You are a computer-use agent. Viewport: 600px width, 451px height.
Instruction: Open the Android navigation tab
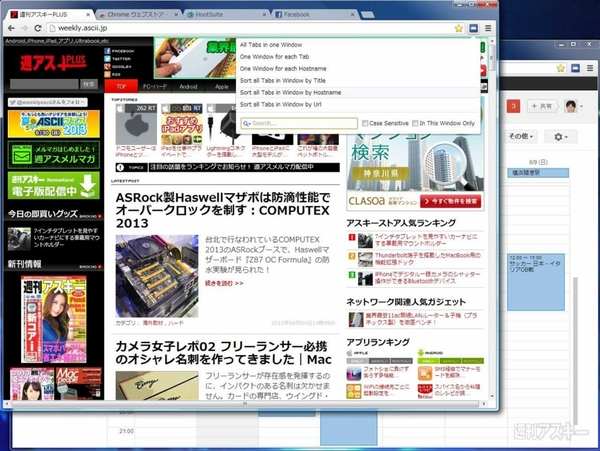(188, 86)
